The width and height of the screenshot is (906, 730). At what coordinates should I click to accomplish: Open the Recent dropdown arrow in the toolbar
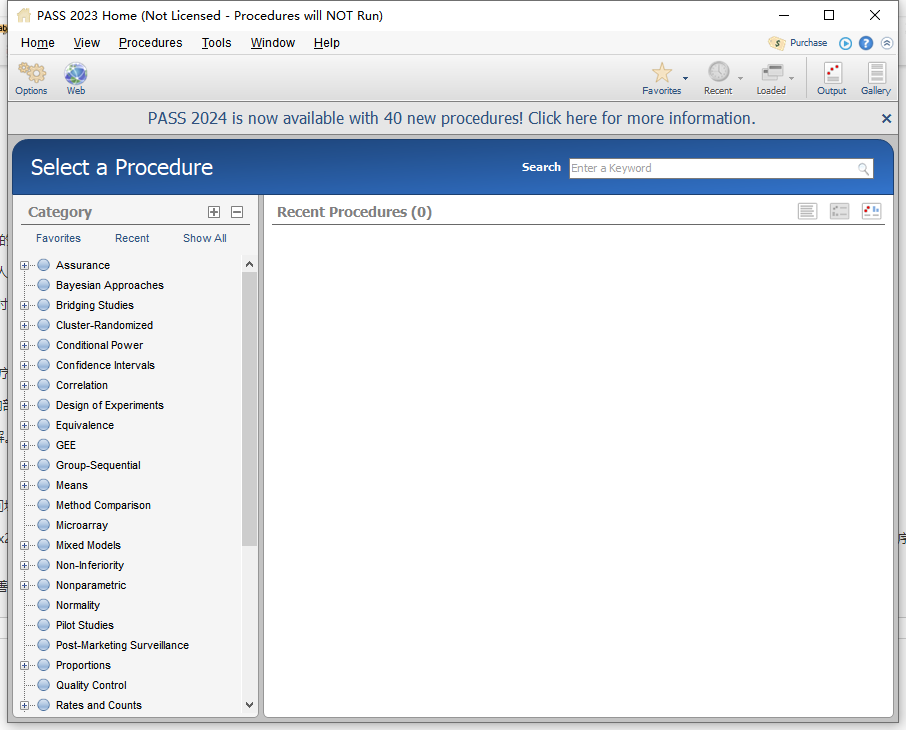click(740, 78)
